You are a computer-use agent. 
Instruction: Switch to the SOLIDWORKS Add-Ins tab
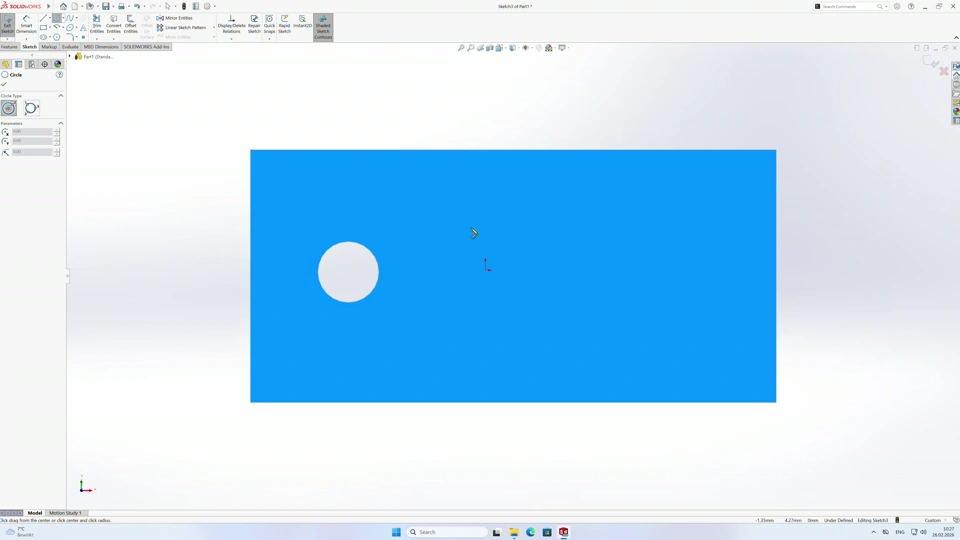[146, 47]
